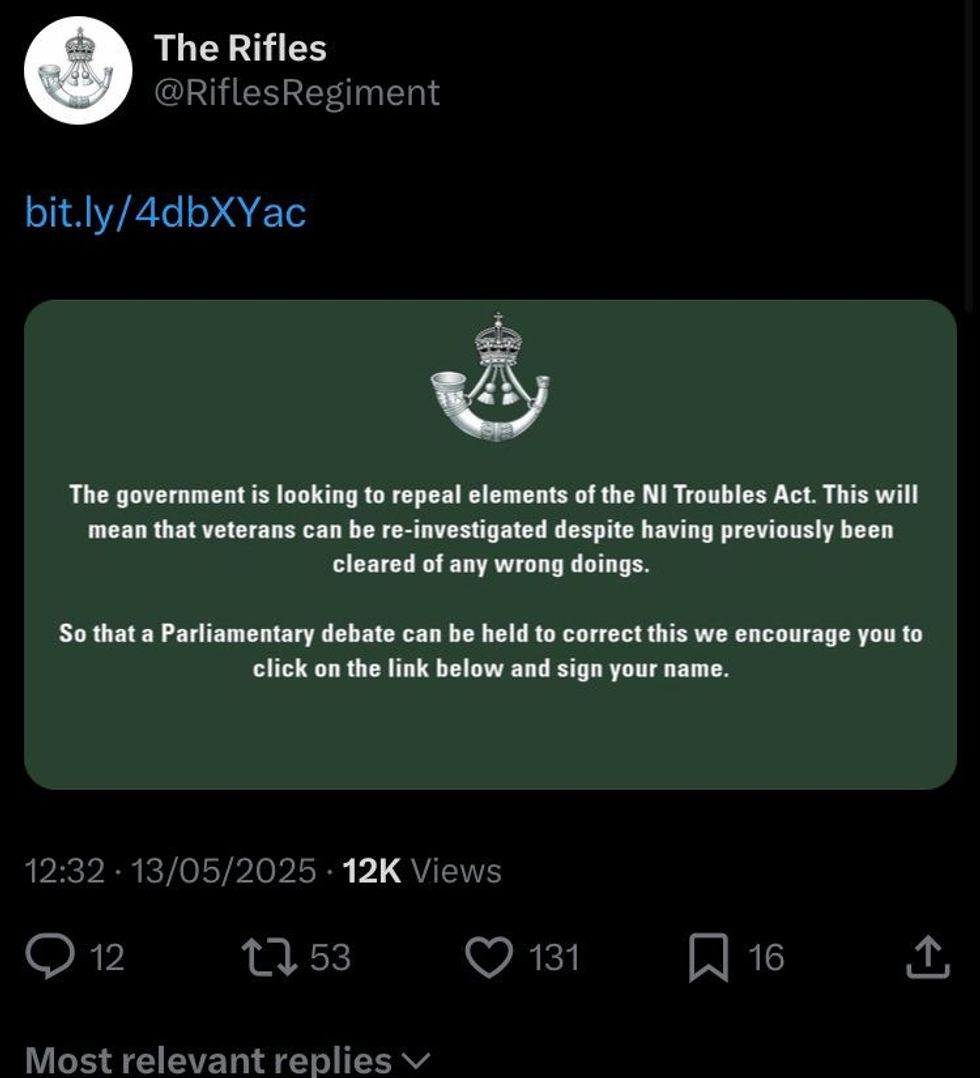Like the post with heart icon
The height and width of the screenshot is (1078, 980).
pos(490,957)
